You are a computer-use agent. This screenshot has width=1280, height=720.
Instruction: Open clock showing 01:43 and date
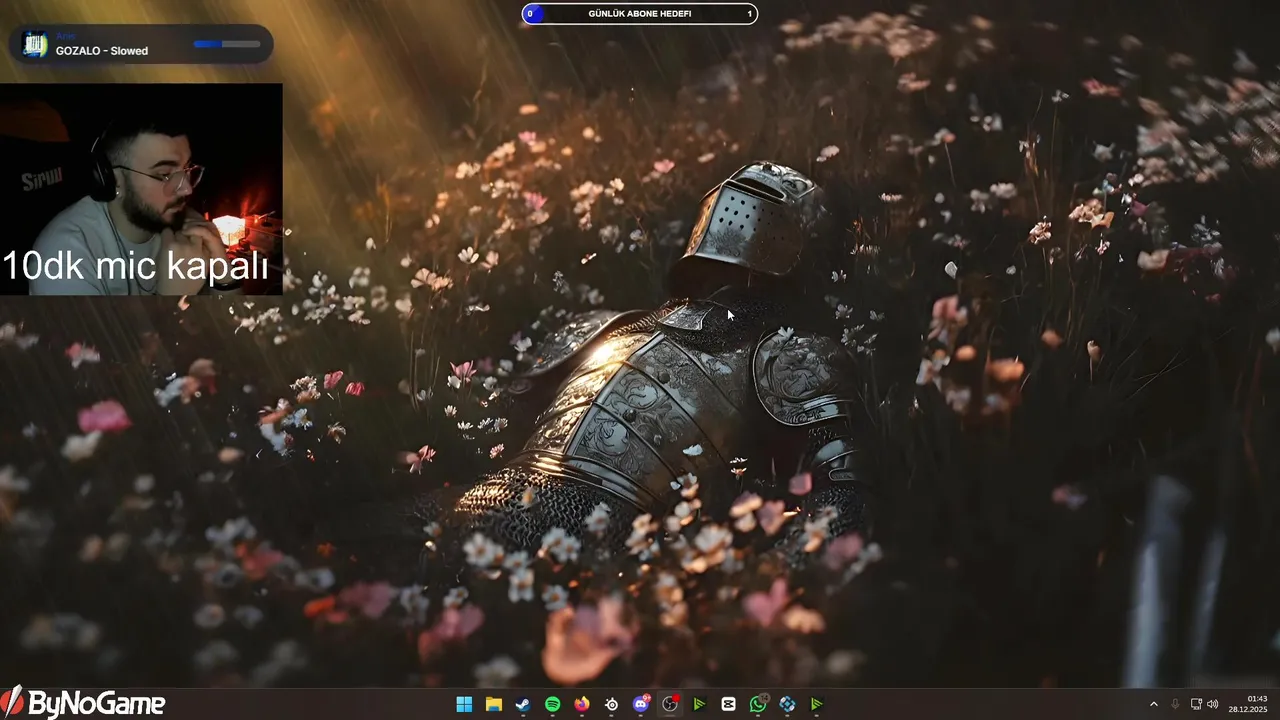click(1248, 704)
